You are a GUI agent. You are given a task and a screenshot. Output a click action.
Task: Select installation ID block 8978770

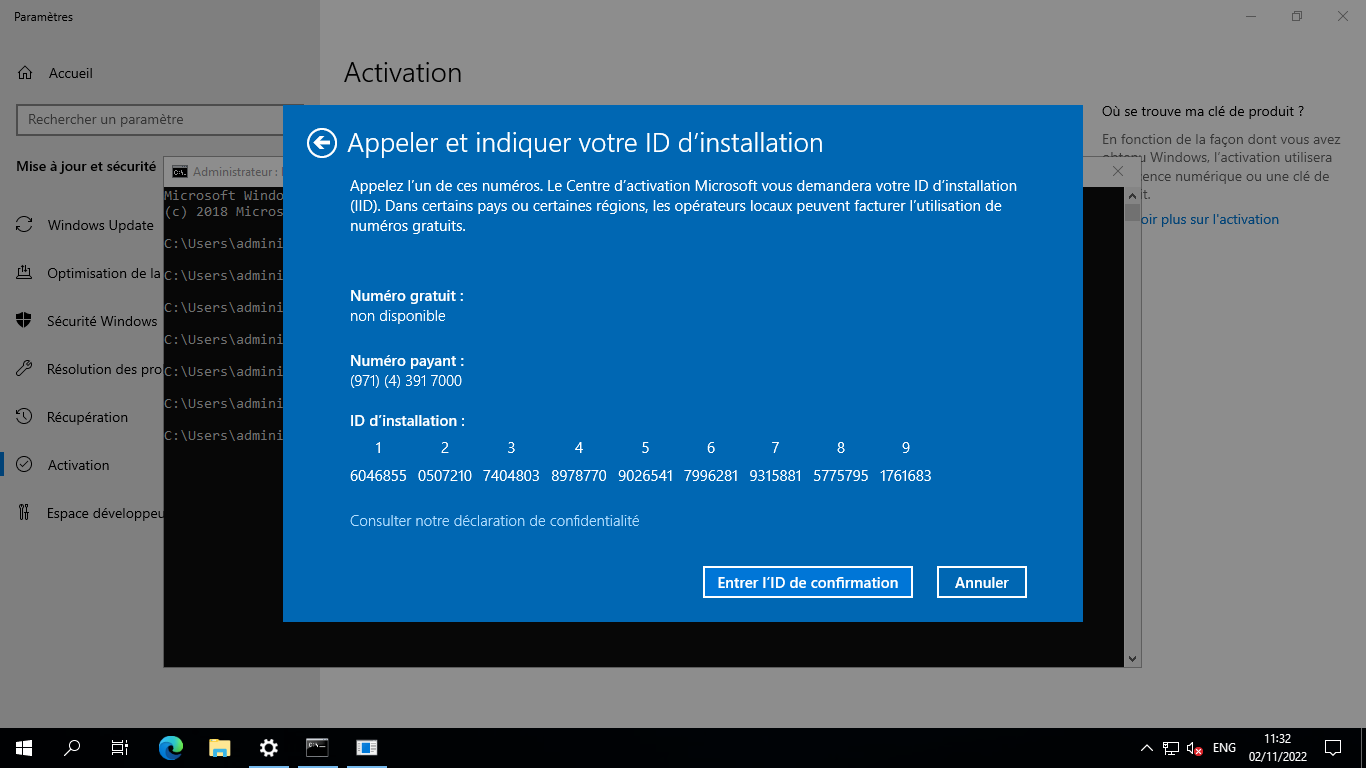pos(579,476)
